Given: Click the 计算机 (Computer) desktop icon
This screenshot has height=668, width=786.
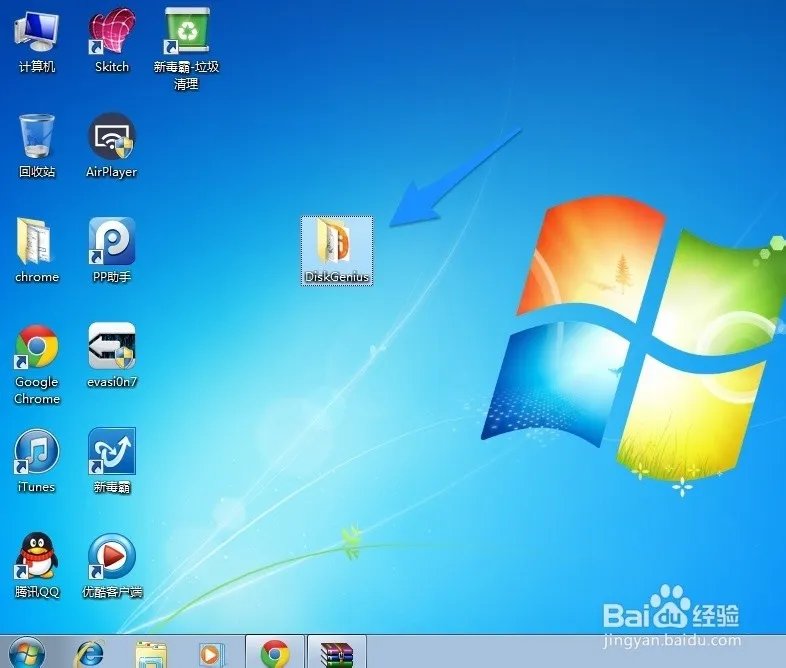Looking at the screenshot, I should coord(37,34).
